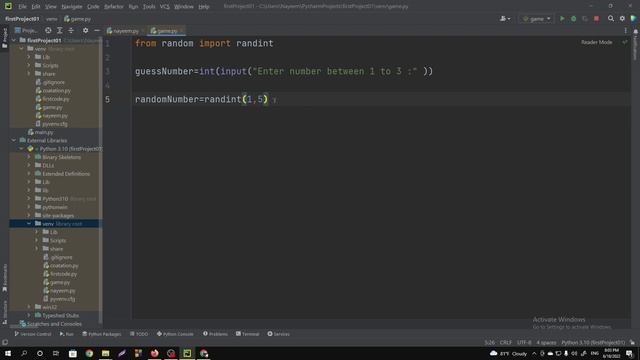640x360 pixels.
Task: Expand the DLLs folder
Action: coord(29,165)
